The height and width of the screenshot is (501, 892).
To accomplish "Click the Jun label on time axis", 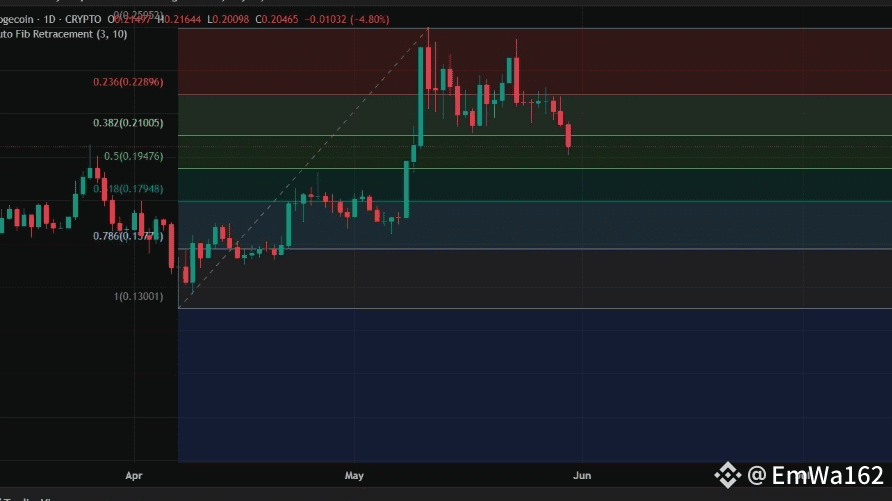I will (582, 475).
